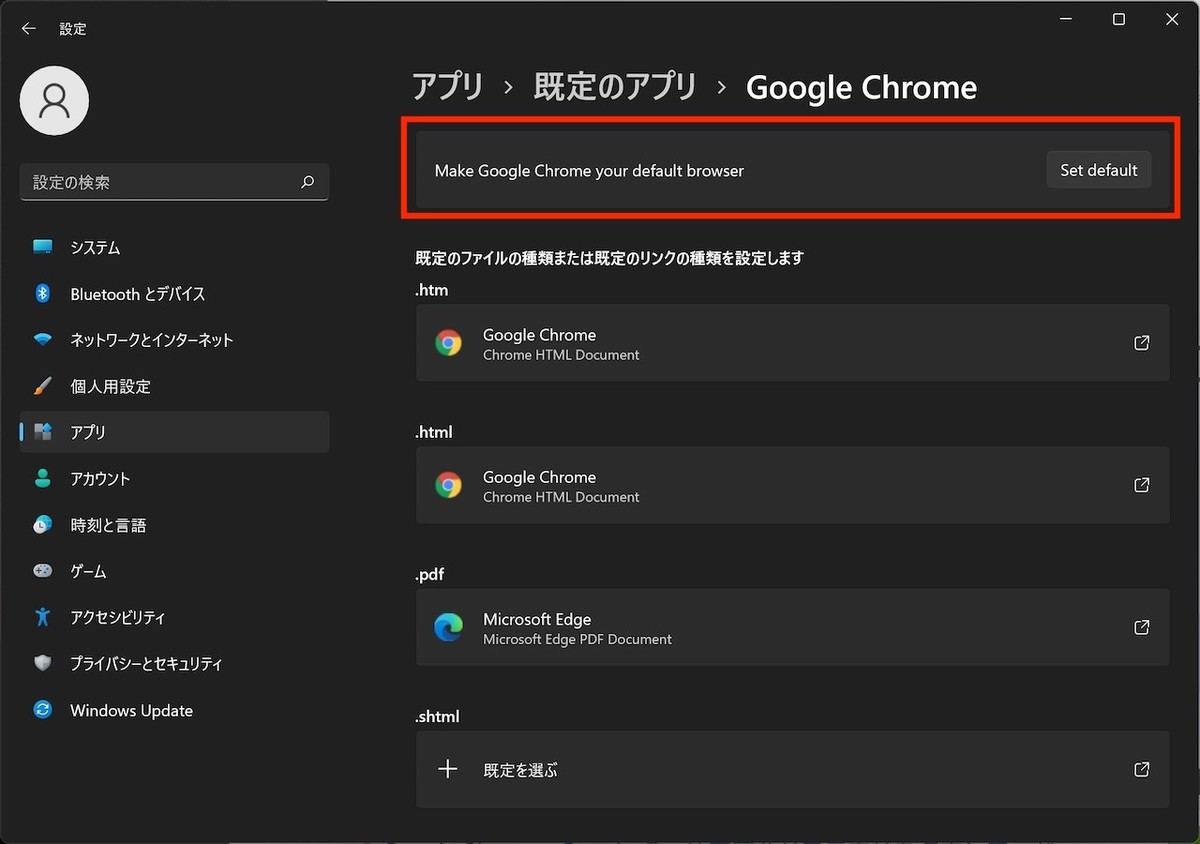Click the accessibility figure icon

[42, 617]
